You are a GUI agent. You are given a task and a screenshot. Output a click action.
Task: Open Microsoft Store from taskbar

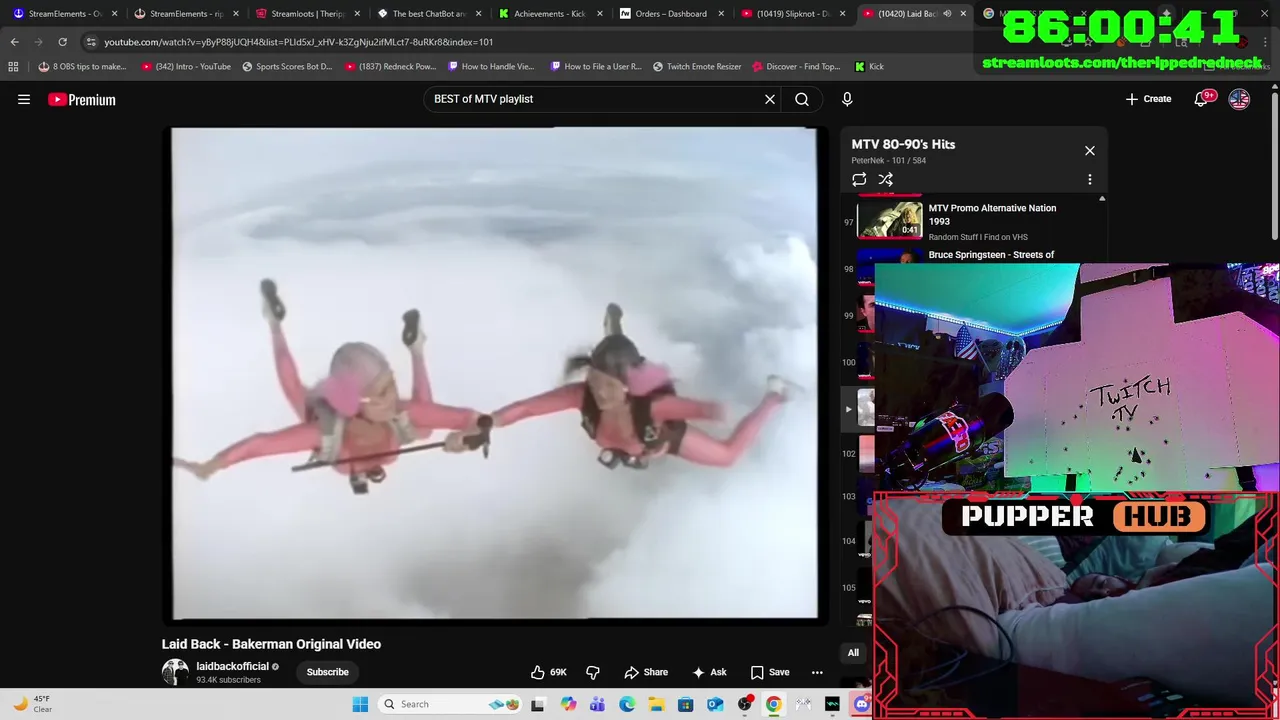pyautogui.click(x=685, y=704)
